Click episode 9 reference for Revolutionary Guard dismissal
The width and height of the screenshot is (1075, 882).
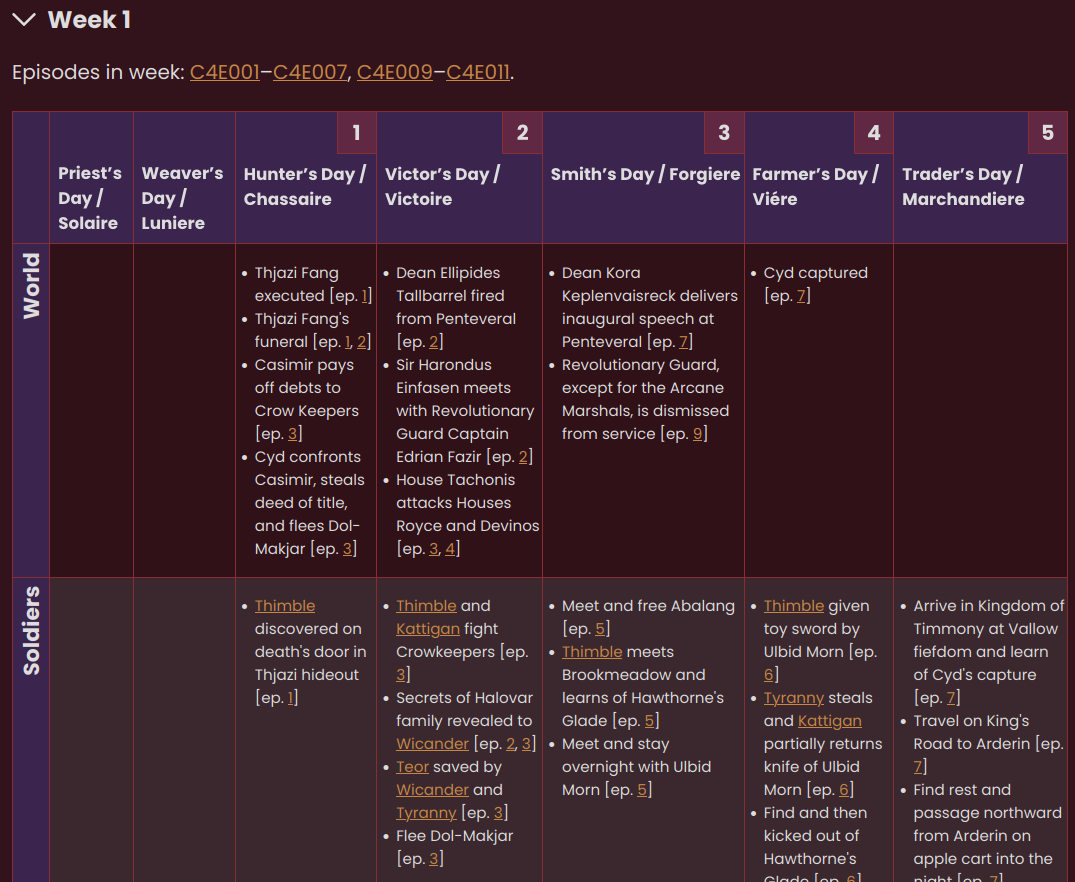tap(698, 434)
